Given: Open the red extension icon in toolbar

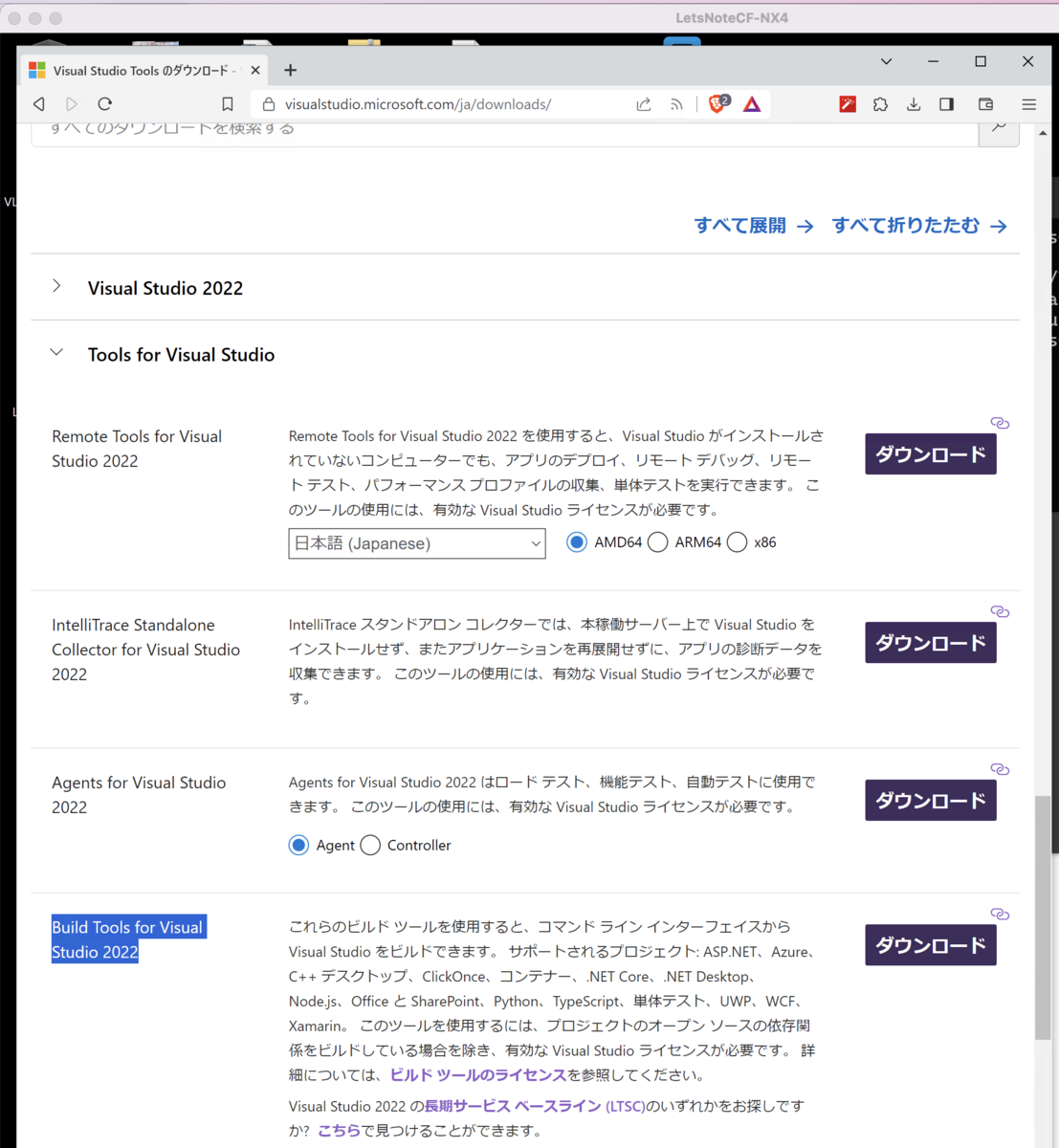Looking at the screenshot, I should coord(848,104).
